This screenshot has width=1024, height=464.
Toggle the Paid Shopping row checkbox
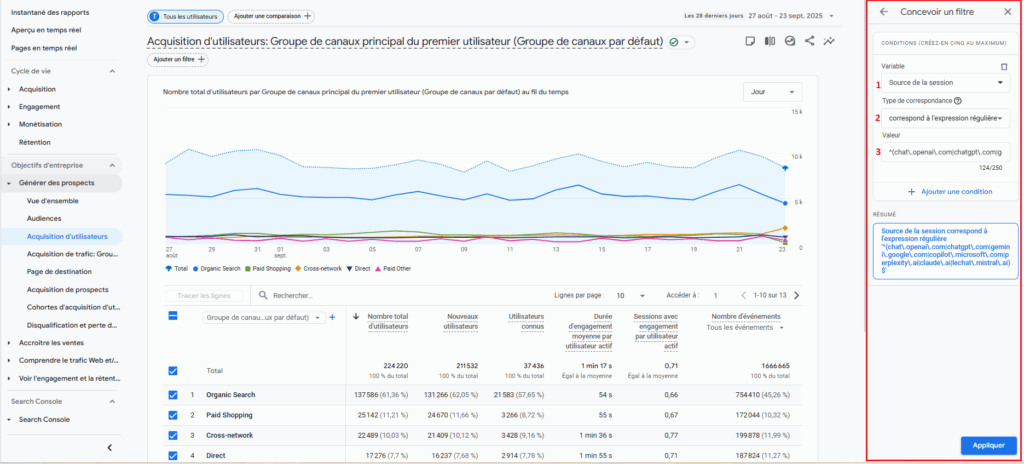(173, 414)
